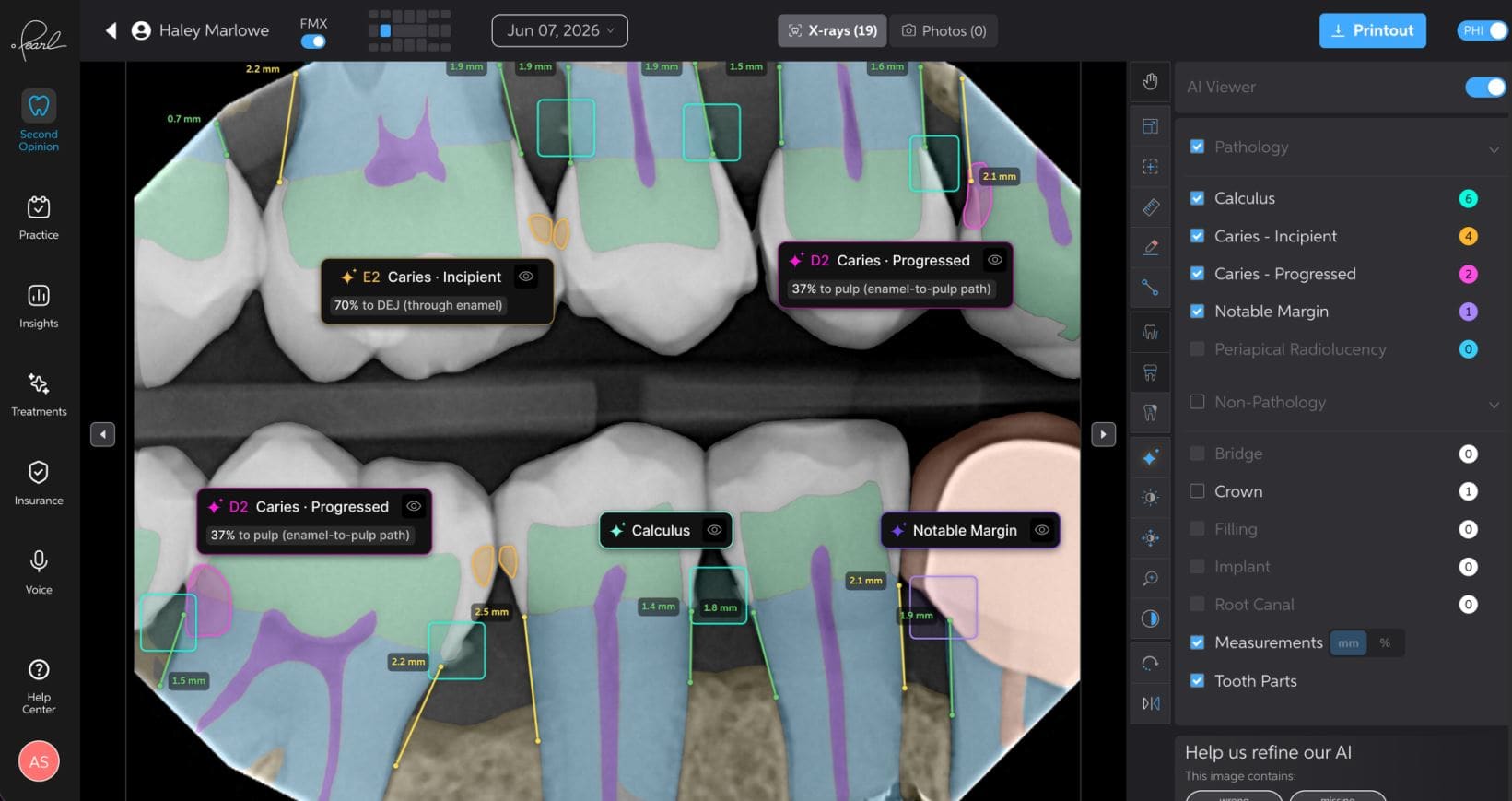Collapse the Non-Pathology section chevron
This screenshot has height=801, width=1512.
click(x=1494, y=405)
